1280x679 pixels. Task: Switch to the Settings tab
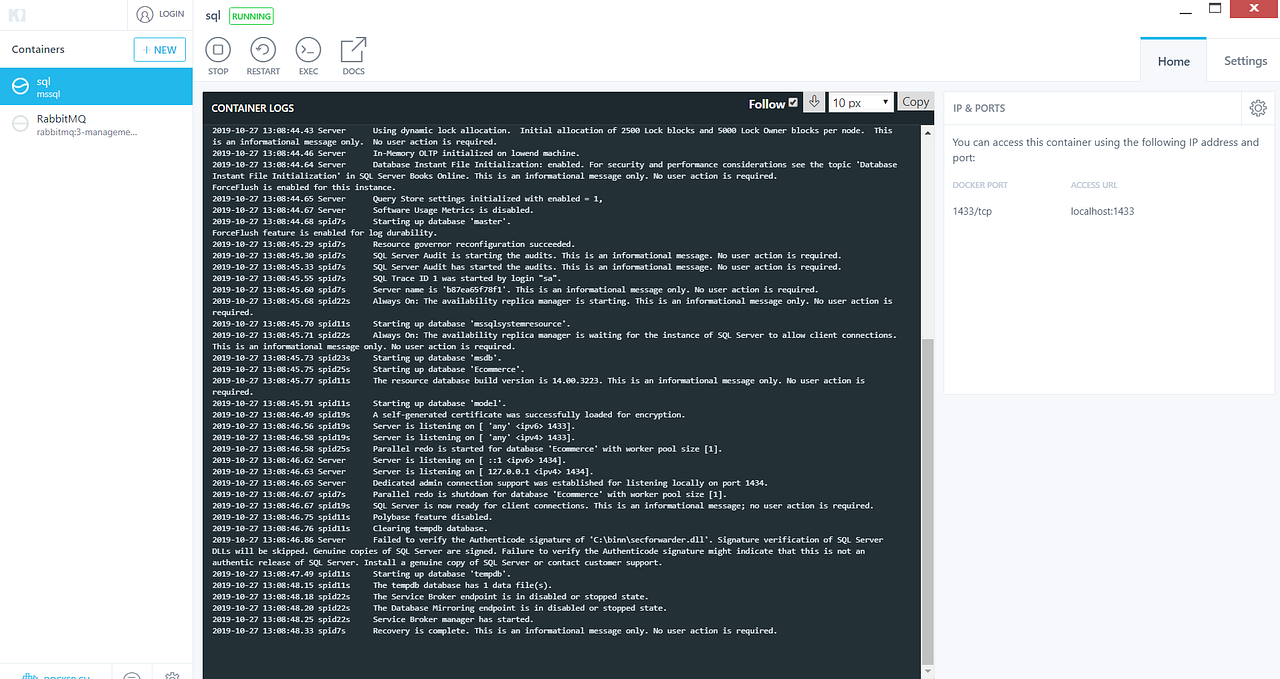tap(1244, 60)
